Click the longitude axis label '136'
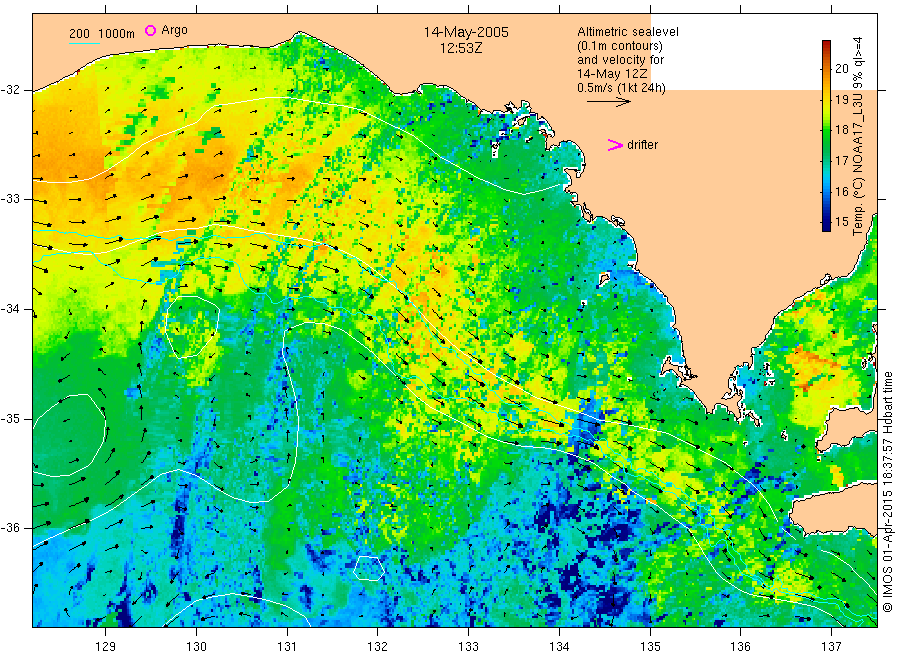 coord(740,647)
